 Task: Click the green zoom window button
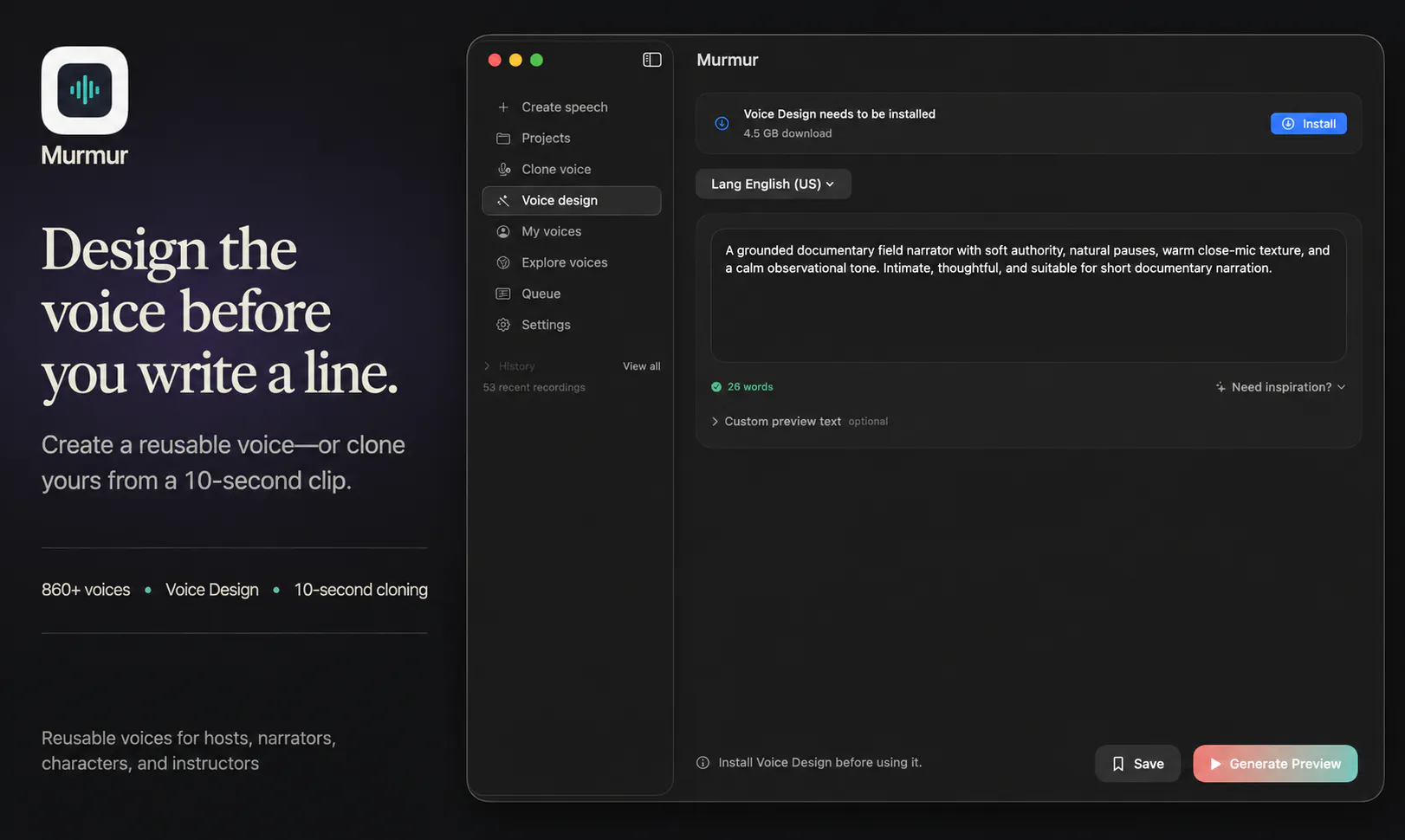tap(536, 60)
